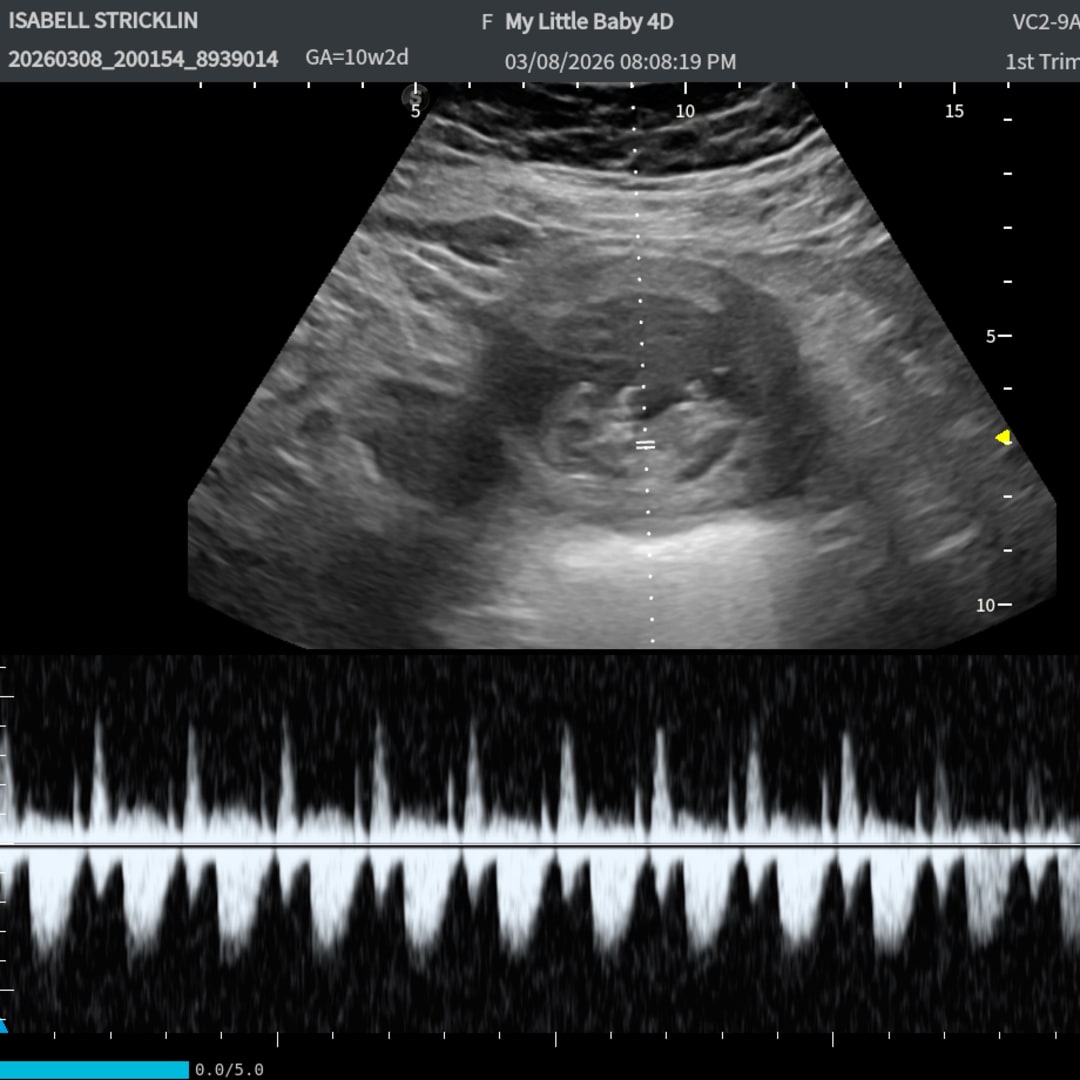Image resolution: width=1080 pixels, height=1080 pixels.
Task: Click the 15 mark on top width ruler
Action: click(954, 110)
